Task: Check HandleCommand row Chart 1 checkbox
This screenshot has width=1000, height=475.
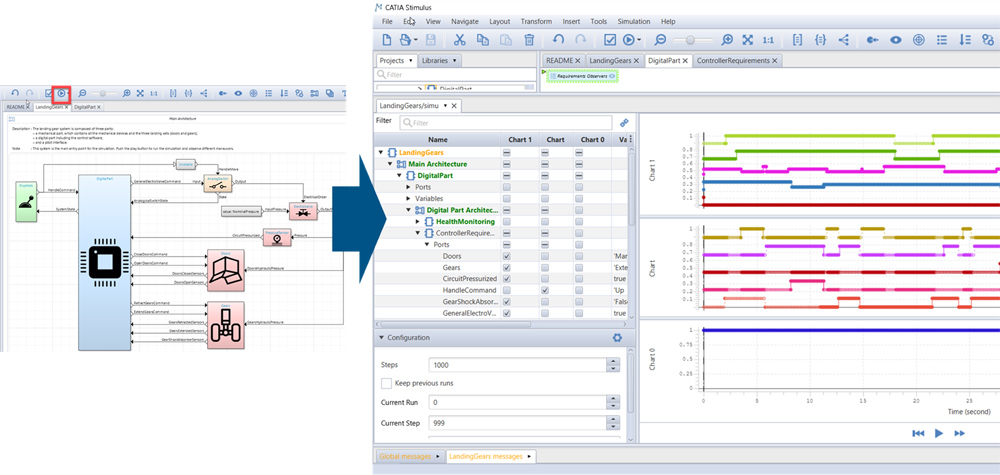Action: click(506, 290)
